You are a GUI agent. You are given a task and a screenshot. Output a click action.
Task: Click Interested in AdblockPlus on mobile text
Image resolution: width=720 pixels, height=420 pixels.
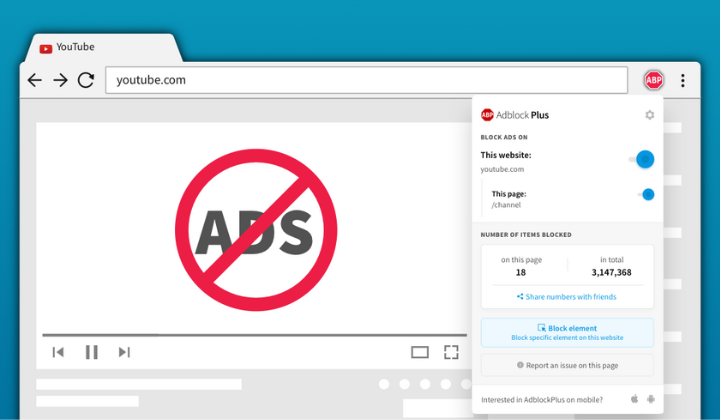tap(542, 400)
